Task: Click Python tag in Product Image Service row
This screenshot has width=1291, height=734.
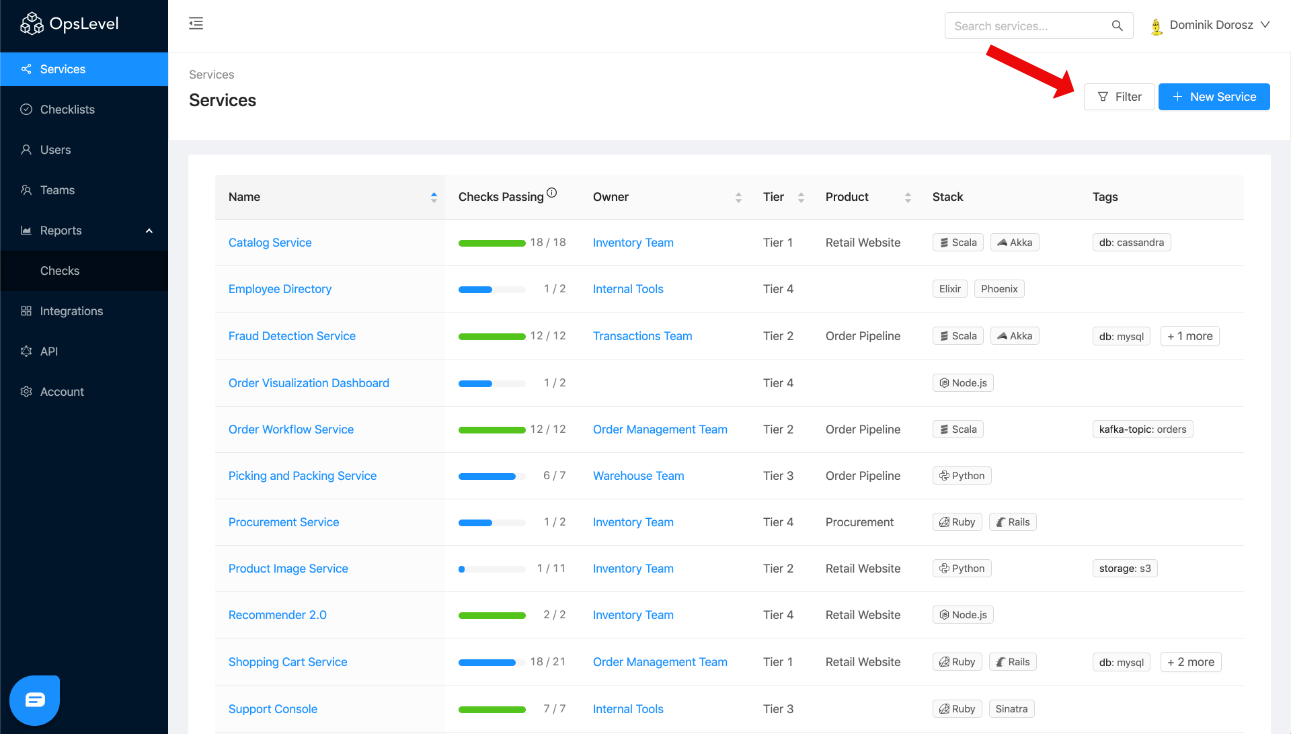Action: click(962, 568)
